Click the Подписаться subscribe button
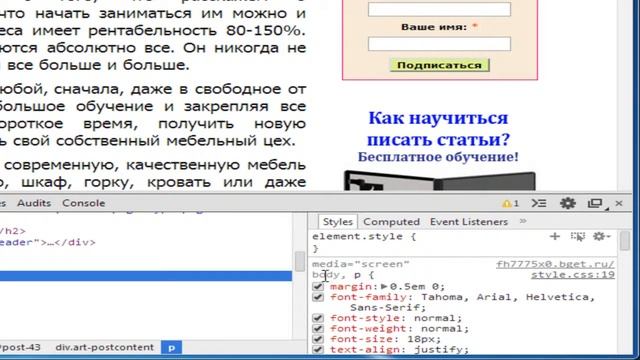Screen dimensions: 640x360 439,65
